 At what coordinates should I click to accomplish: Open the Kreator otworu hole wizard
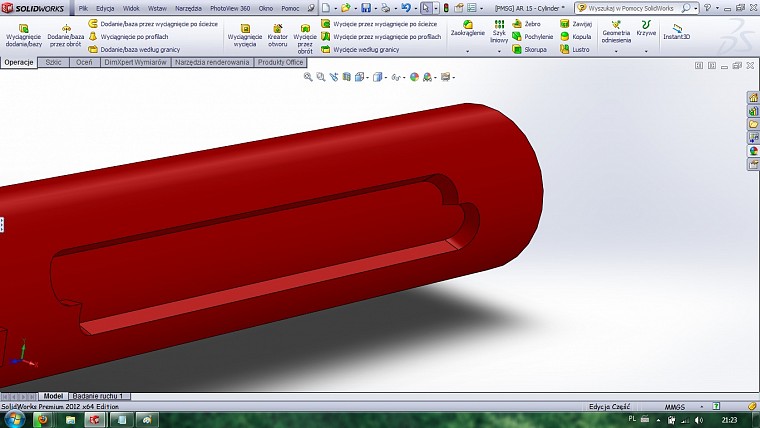(x=278, y=35)
